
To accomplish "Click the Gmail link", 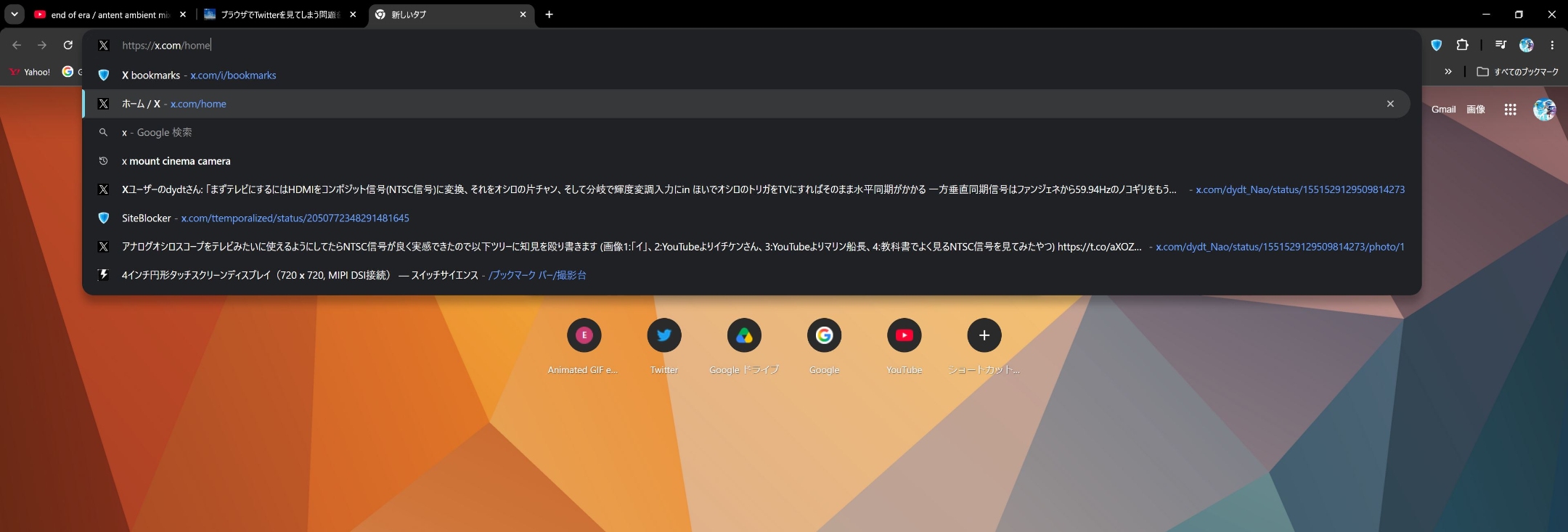I will click(x=1443, y=110).
